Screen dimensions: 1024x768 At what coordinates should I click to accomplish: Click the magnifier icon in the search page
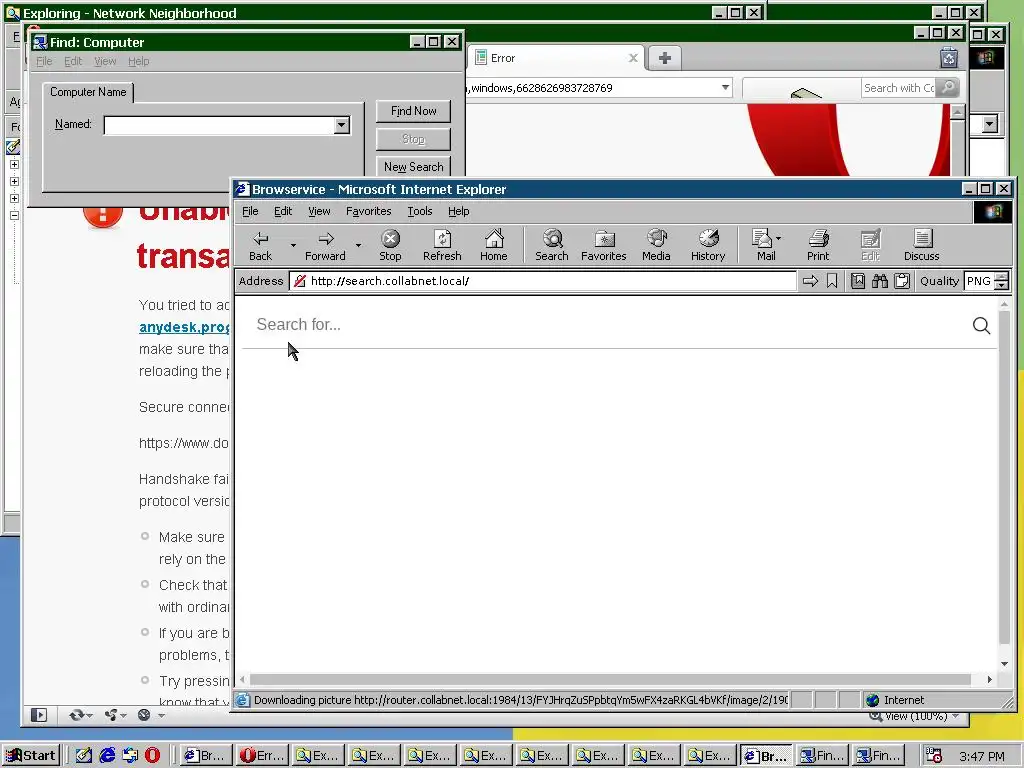[x=981, y=325]
